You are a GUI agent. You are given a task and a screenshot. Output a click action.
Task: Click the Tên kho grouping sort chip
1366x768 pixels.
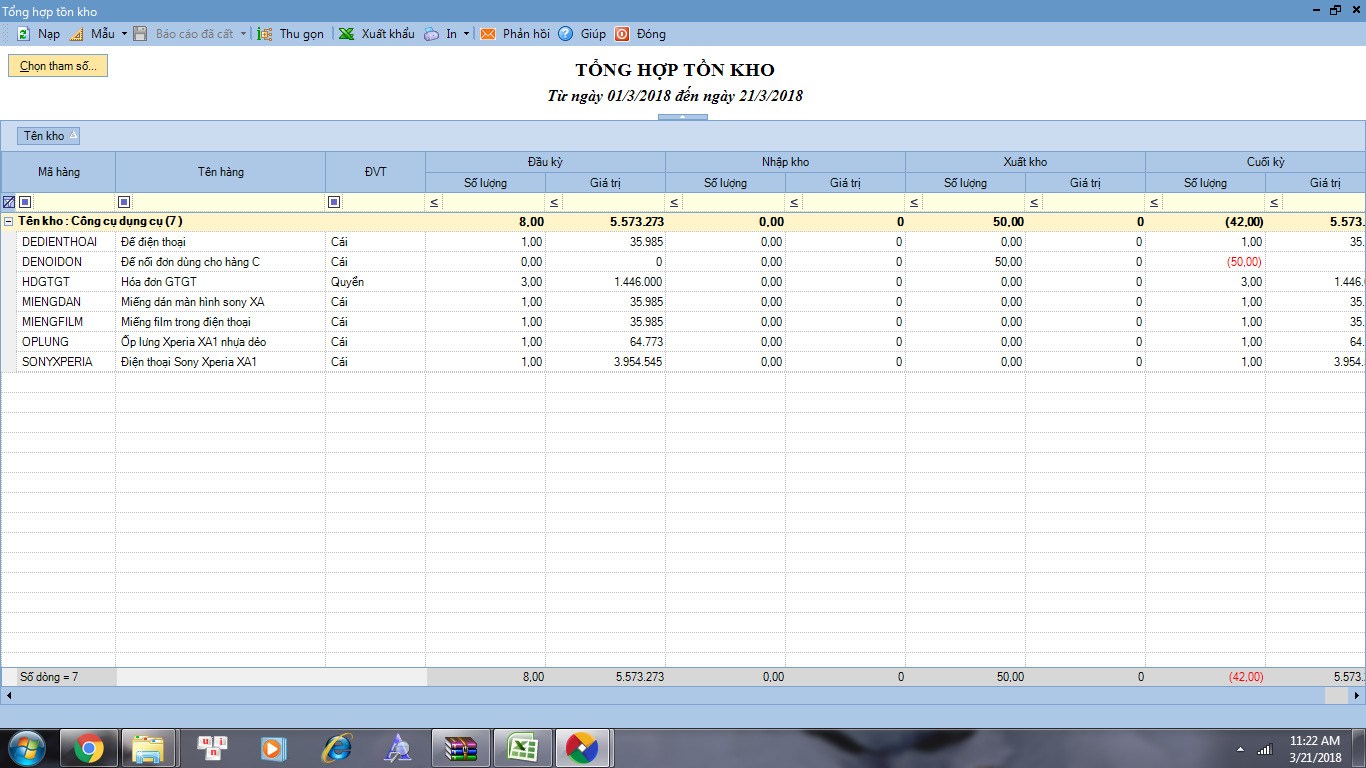click(x=48, y=136)
